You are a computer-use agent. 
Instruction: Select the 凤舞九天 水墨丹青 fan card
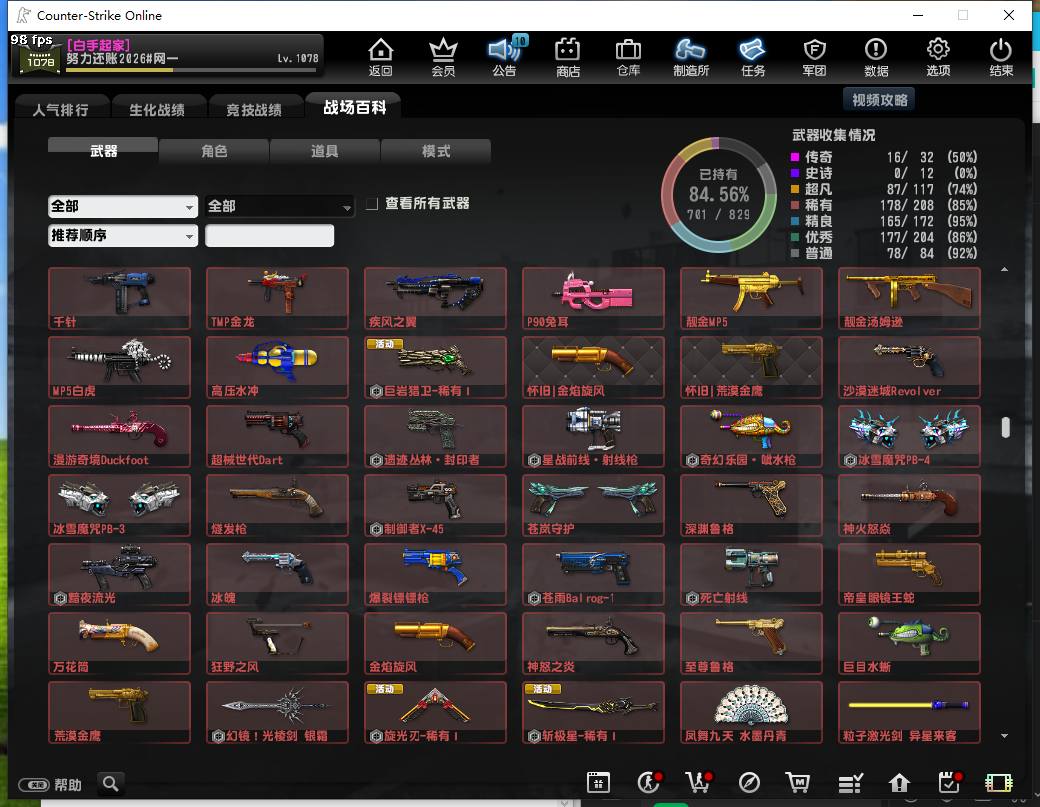[x=751, y=712]
